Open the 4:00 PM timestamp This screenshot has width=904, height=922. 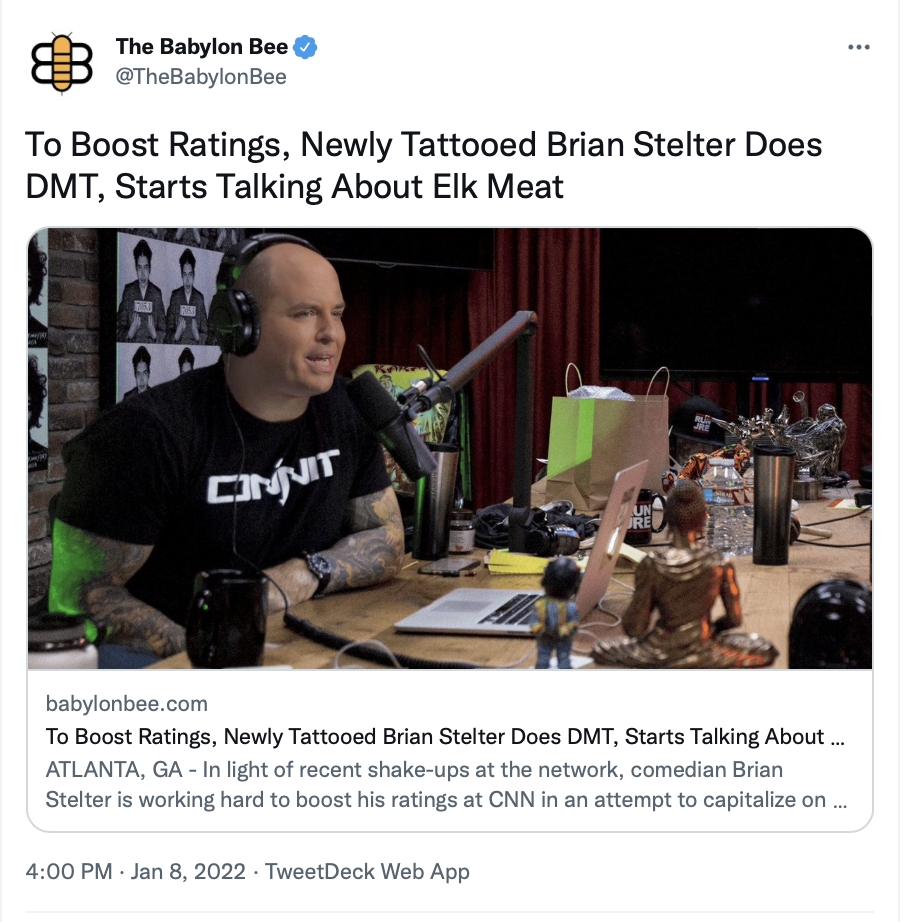coord(69,871)
